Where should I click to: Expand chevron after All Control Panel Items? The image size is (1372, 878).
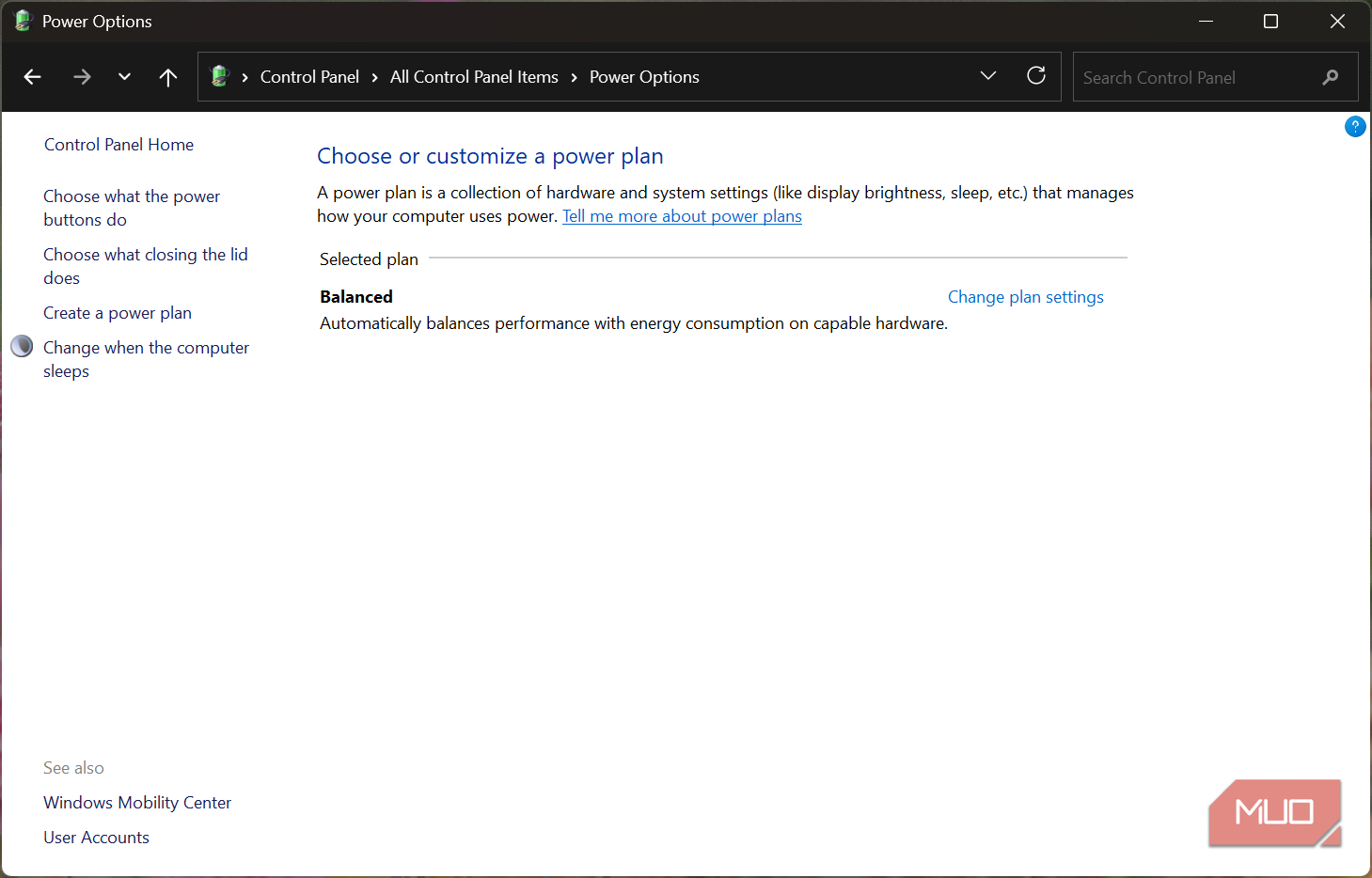pos(575,77)
